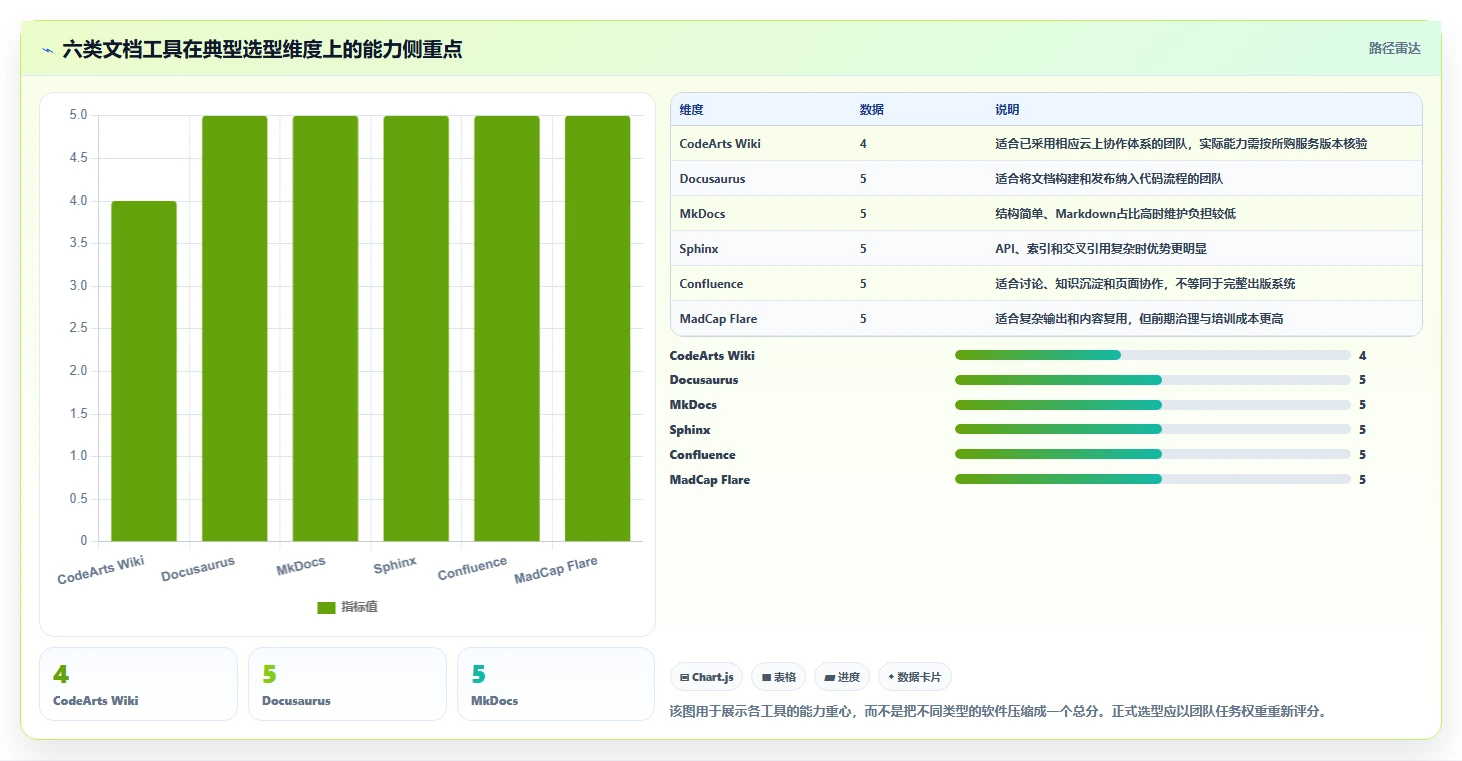The width and height of the screenshot is (1462, 761).
Task: Click the CodeArts Wiki row description in the table
Action: click(1181, 144)
